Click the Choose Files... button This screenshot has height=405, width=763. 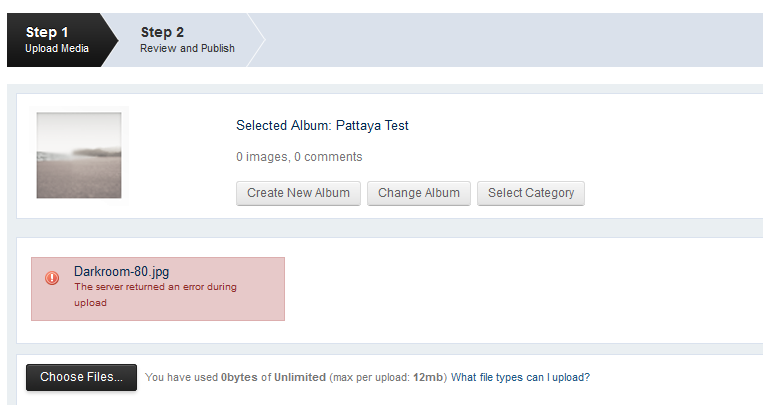click(x=81, y=377)
